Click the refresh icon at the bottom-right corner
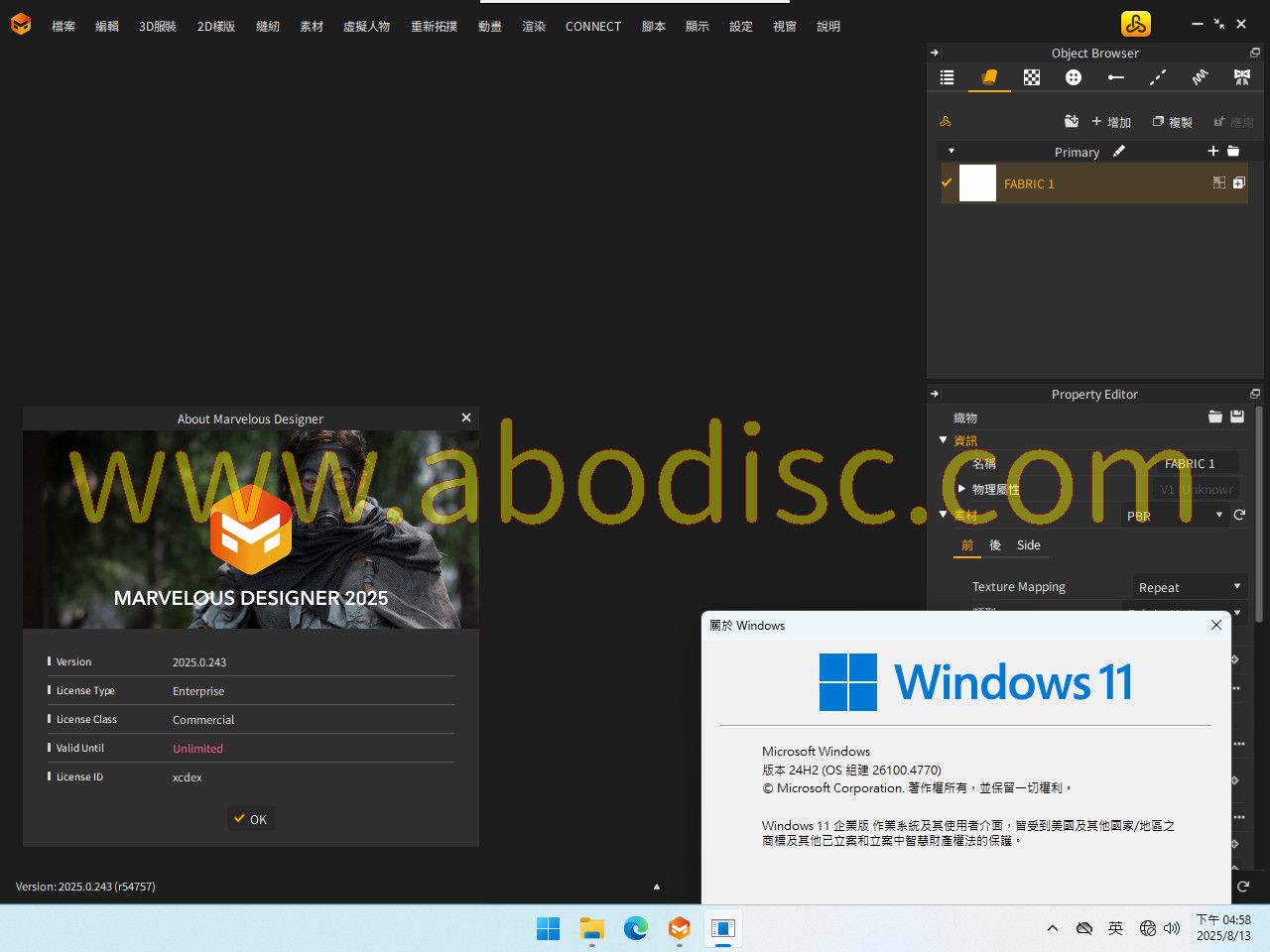 point(1243,886)
